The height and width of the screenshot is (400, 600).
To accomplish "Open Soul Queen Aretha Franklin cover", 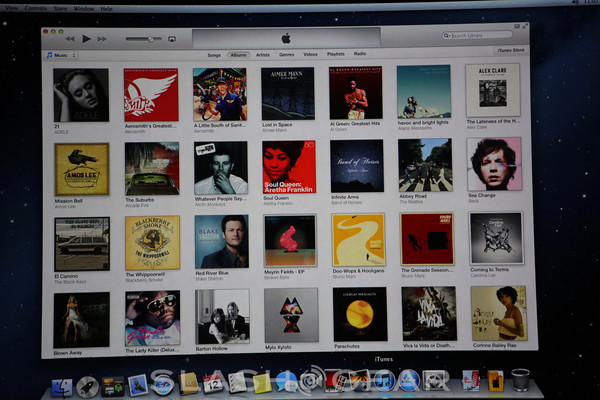I will pos(289,167).
